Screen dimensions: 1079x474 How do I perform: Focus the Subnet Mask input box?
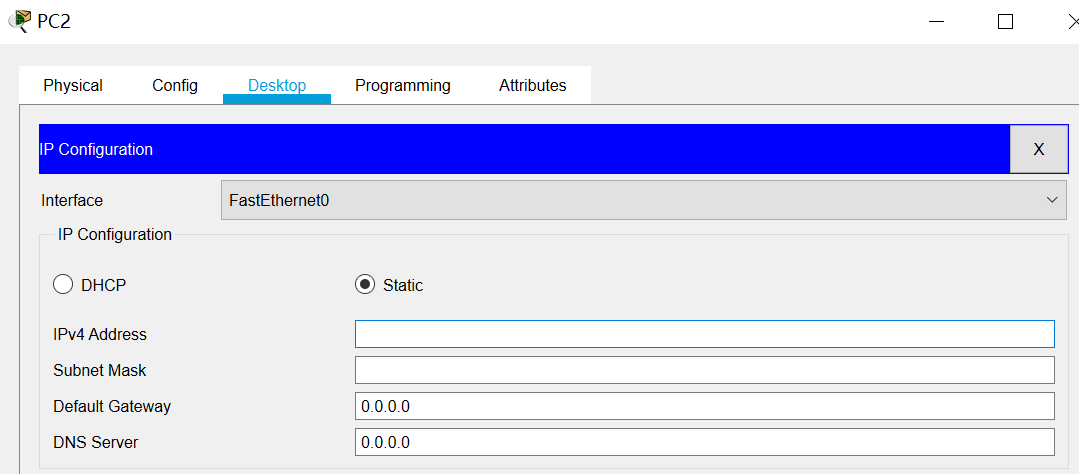click(x=704, y=370)
